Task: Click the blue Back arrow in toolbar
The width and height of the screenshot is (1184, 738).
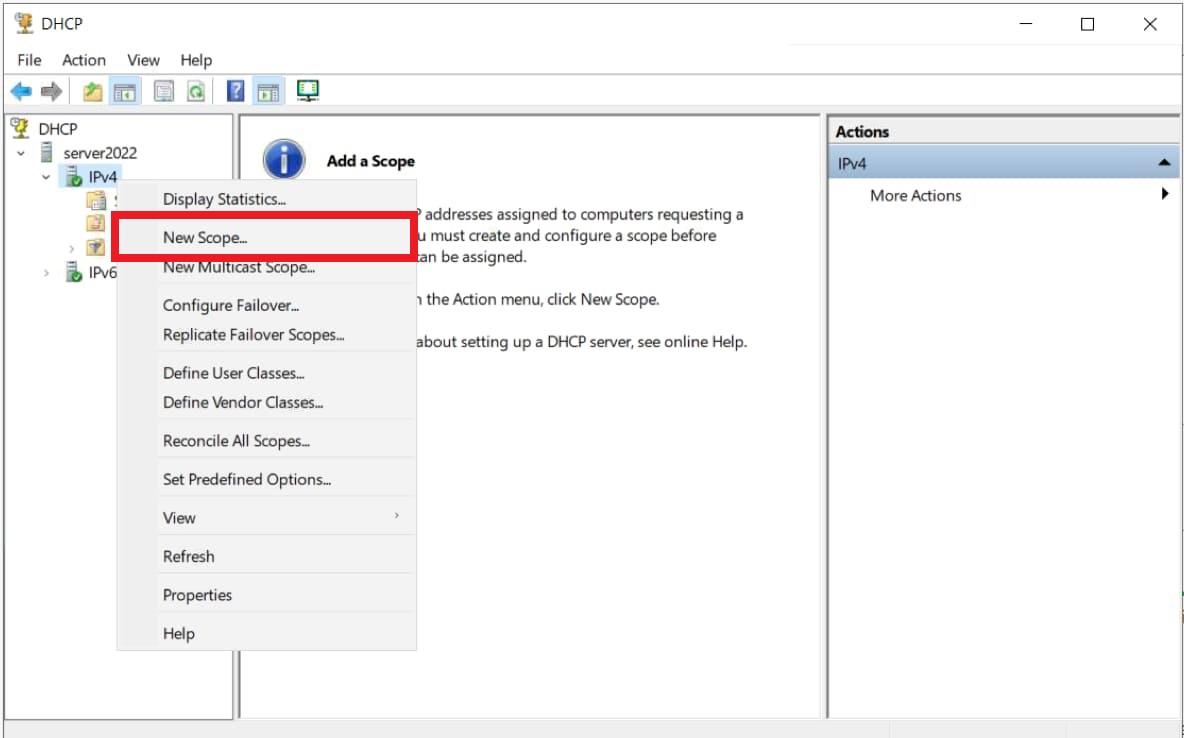Action: coord(20,92)
